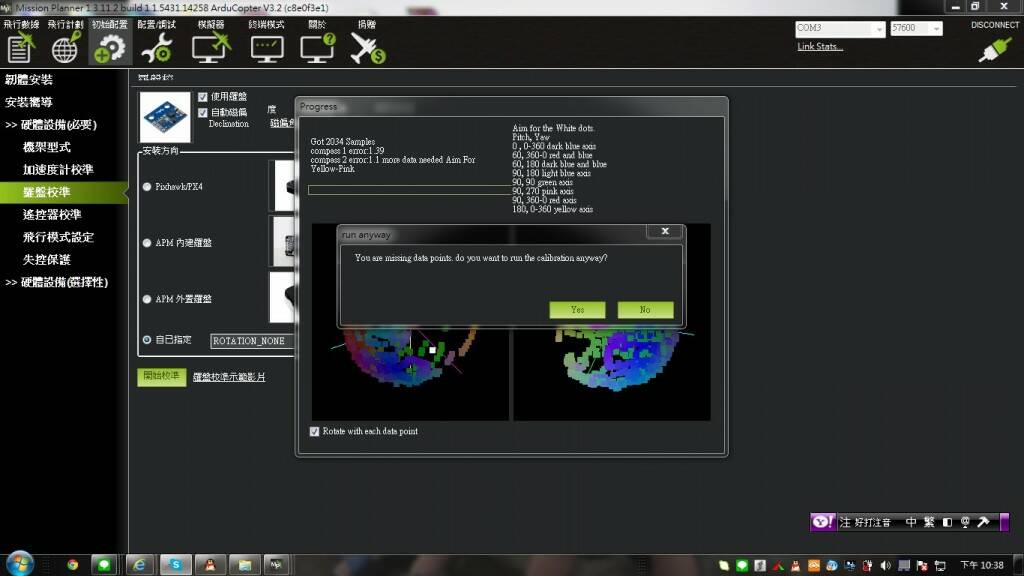Click the IME bar wrench tool icon

(984, 522)
